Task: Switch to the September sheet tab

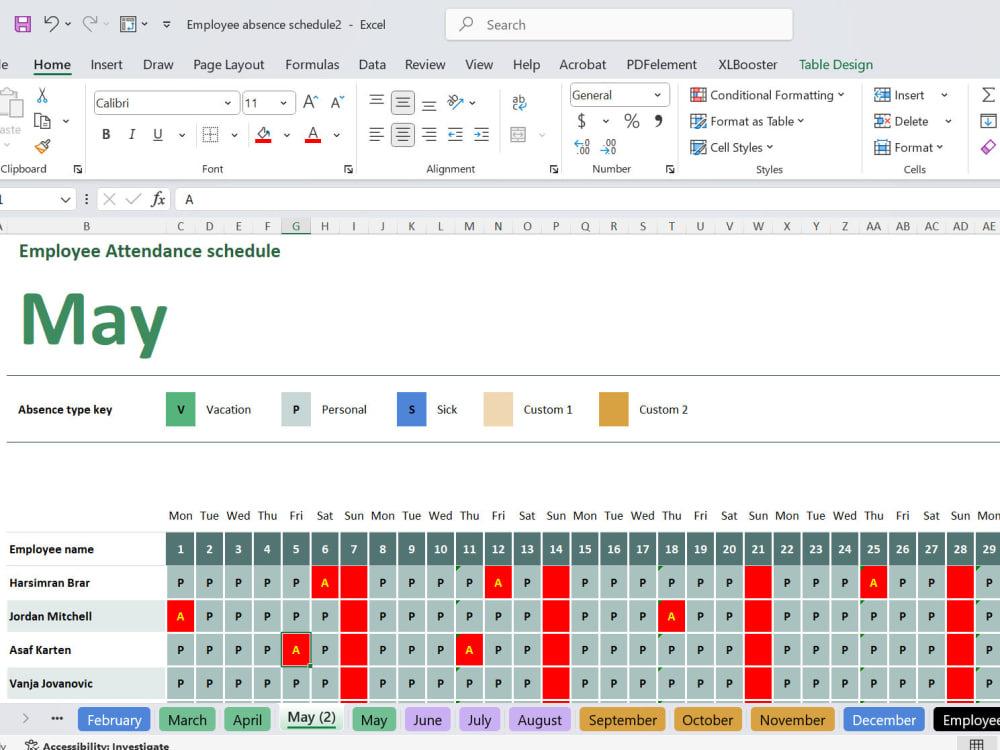Action: [x=622, y=719]
